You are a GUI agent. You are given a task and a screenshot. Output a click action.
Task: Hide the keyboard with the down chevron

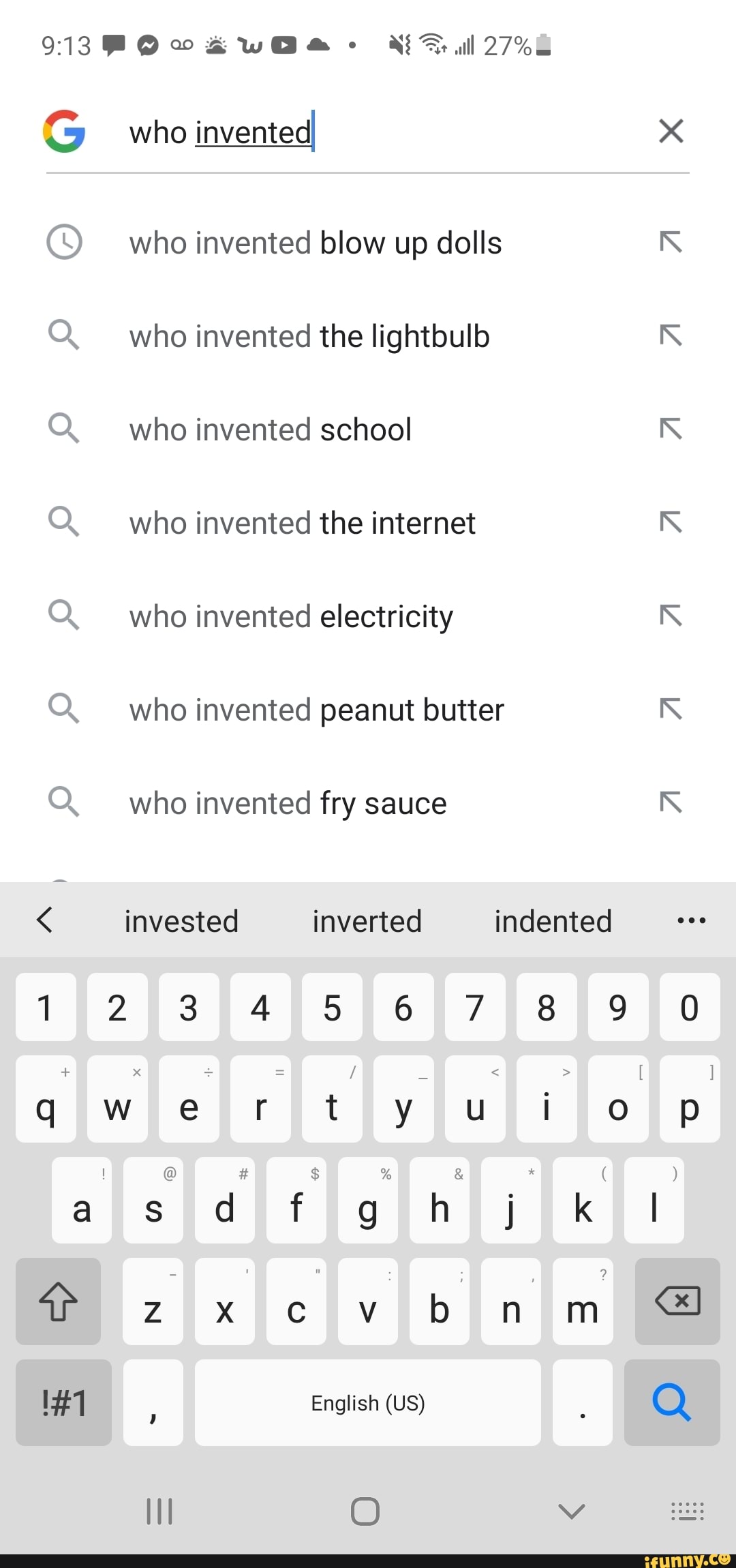point(571,1511)
